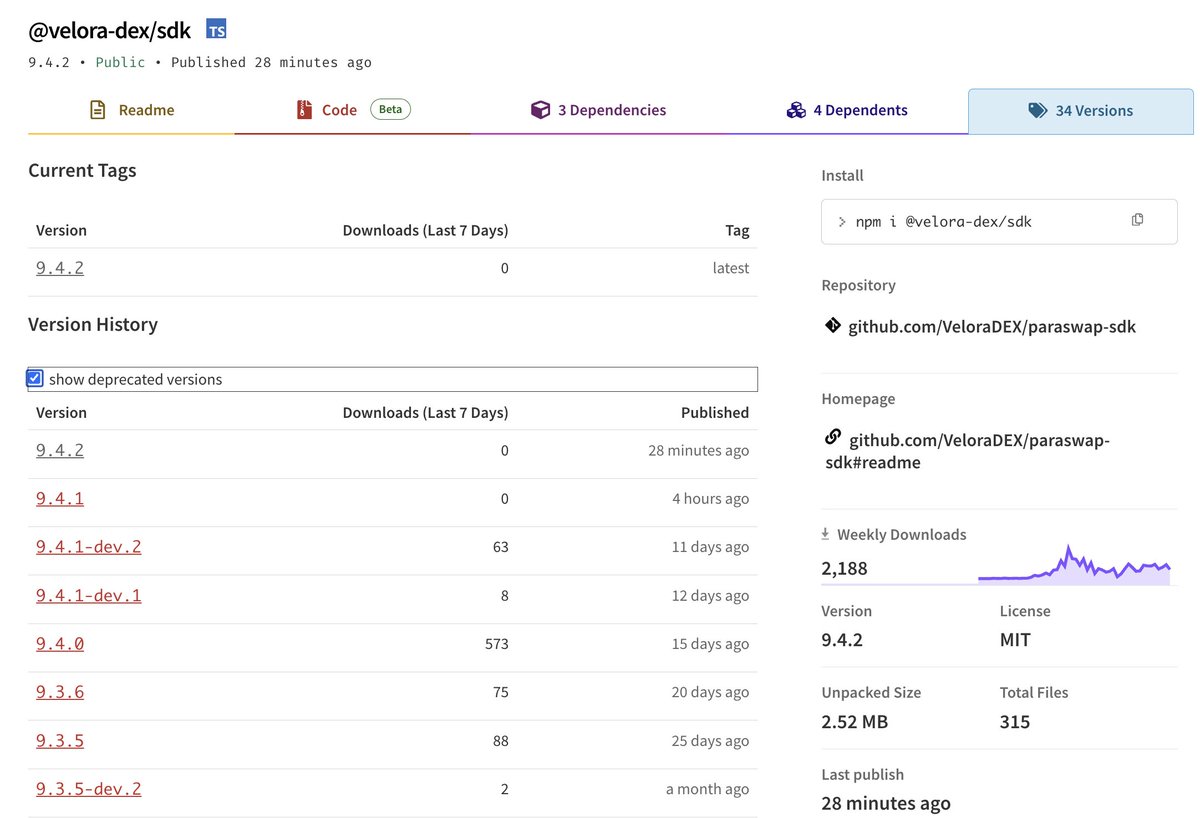1200x818 pixels.
Task: Click the Dependencies cube icon
Action: 540,110
